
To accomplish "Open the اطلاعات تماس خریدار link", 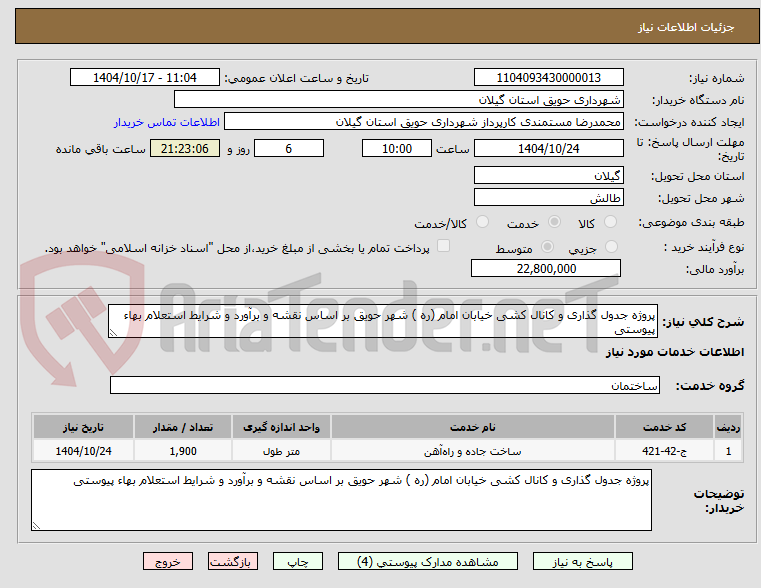I will point(167,122).
